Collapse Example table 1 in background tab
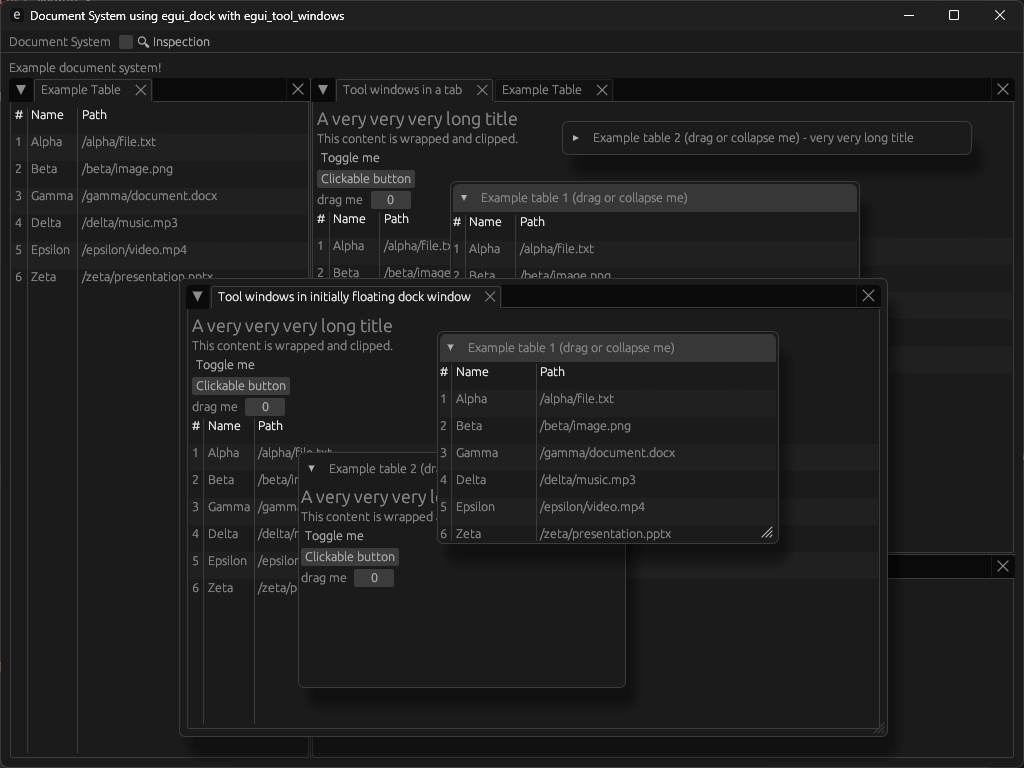This screenshot has width=1024, height=768. tap(464, 198)
